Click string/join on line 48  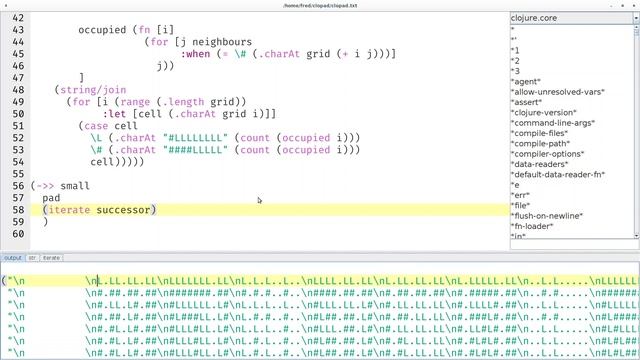click(x=93, y=90)
